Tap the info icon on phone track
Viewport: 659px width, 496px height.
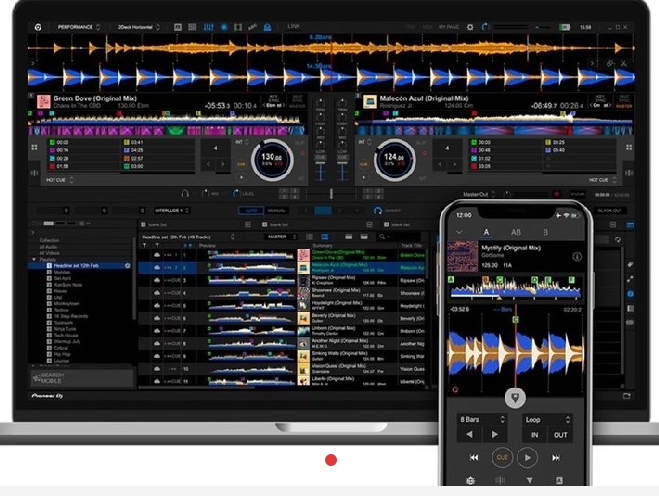click(x=577, y=256)
